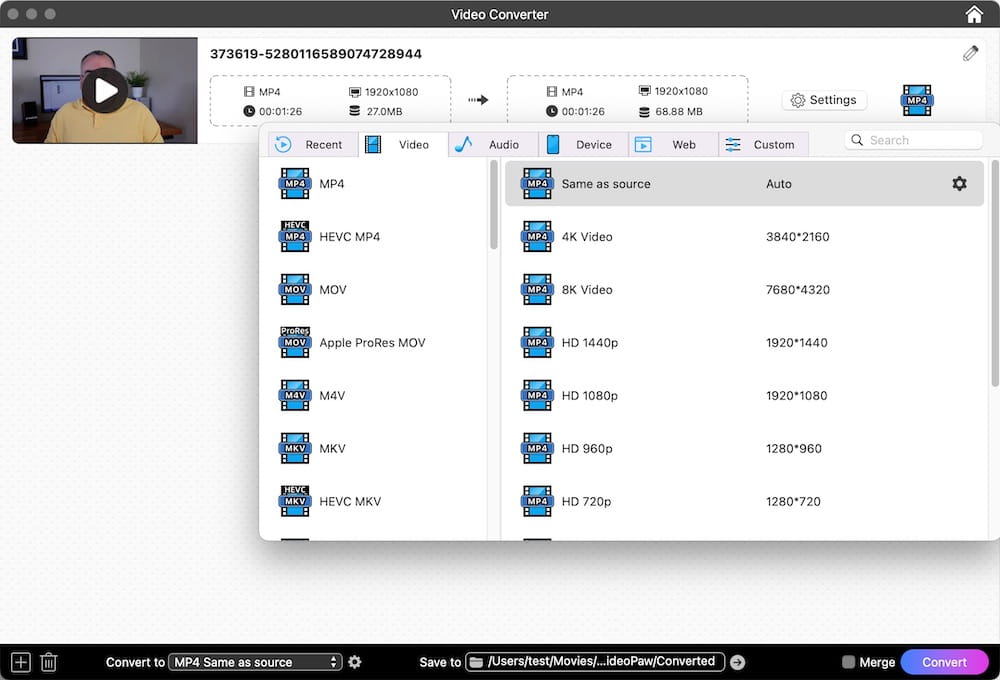1000x680 pixels.
Task: Select Apple ProRes MOV format
Action: [x=370, y=342]
